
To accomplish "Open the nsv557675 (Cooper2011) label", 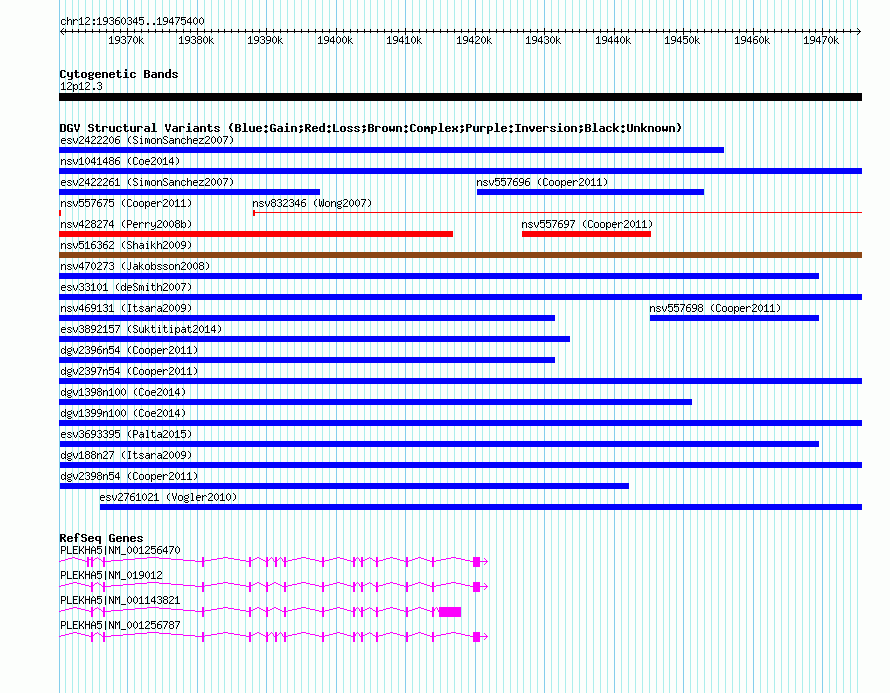I will coord(126,203).
